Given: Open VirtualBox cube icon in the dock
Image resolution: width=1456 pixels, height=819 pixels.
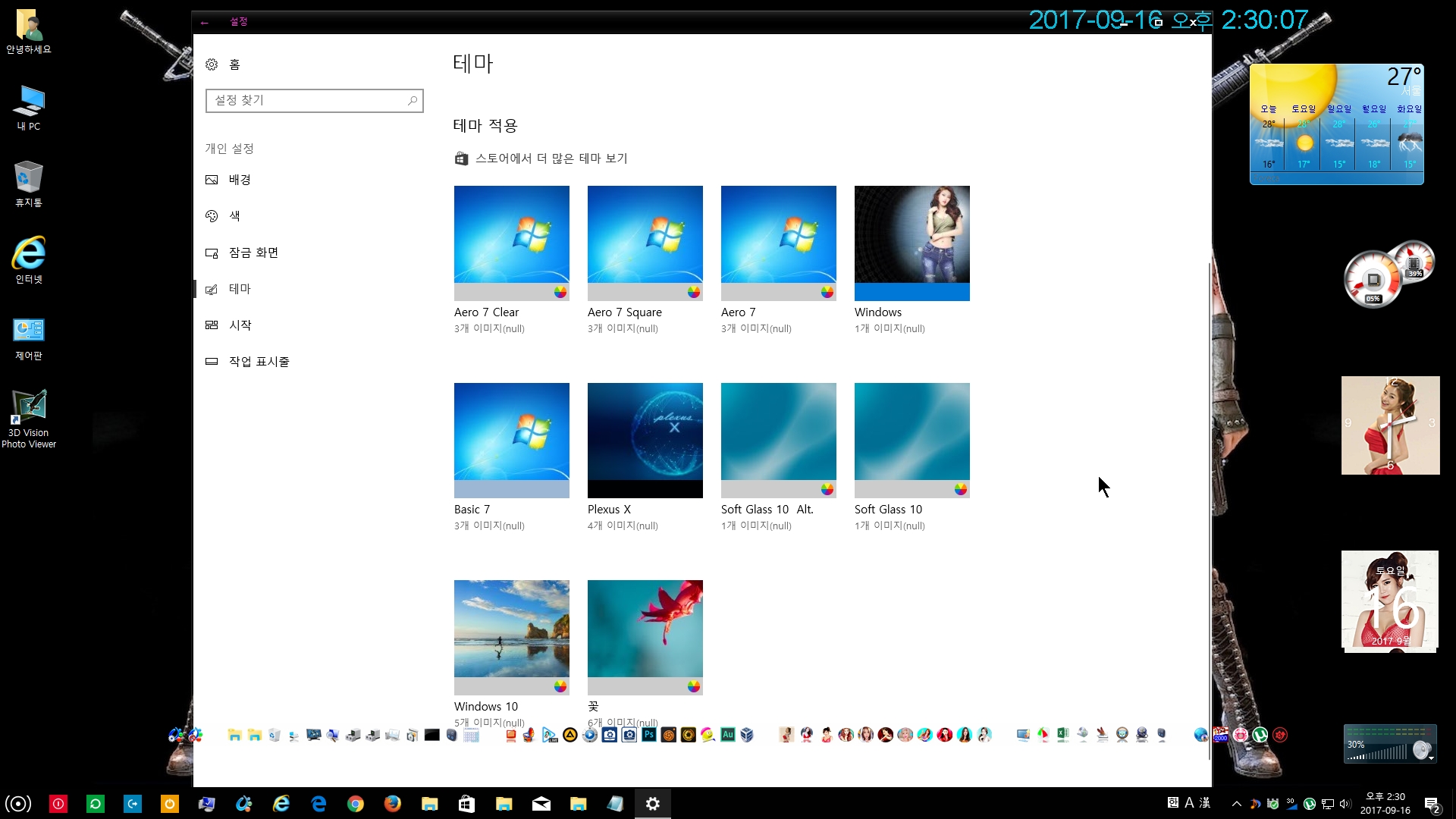Looking at the screenshot, I should [747, 735].
